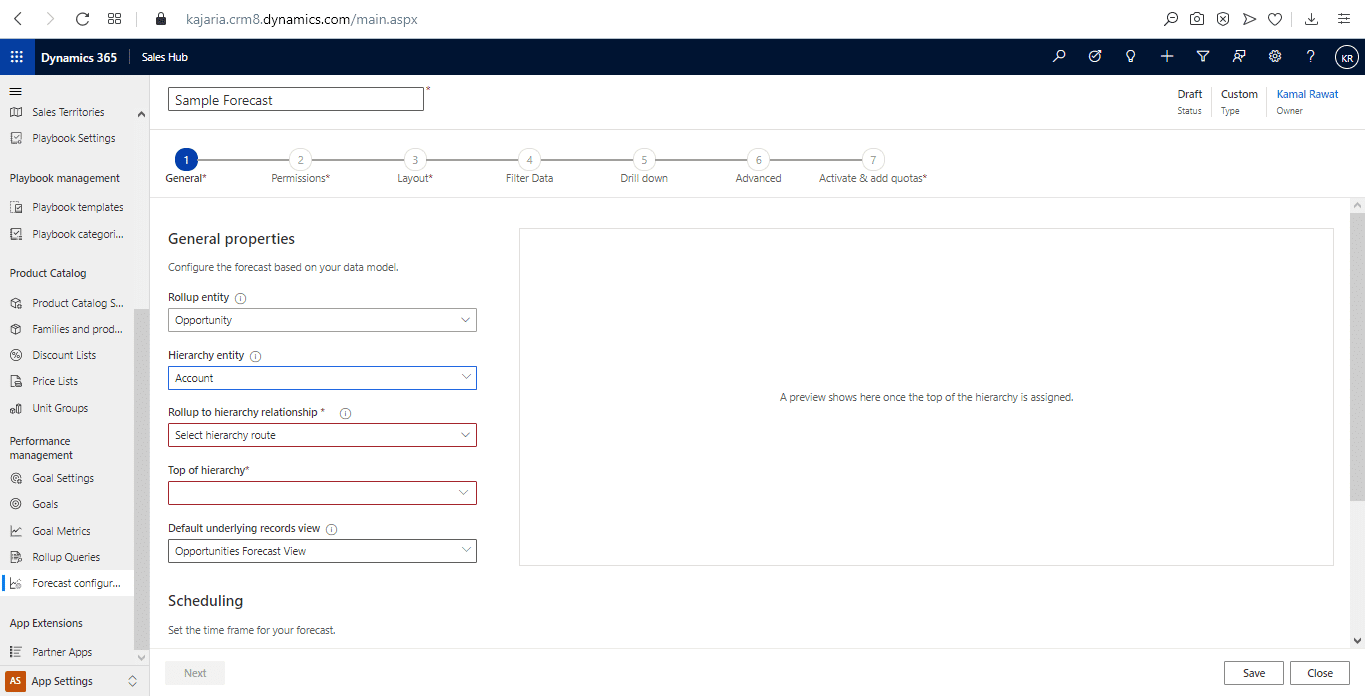This screenshot has width=1365, height=696.
Task: Go to step 1 General
Action: point(185,159)
